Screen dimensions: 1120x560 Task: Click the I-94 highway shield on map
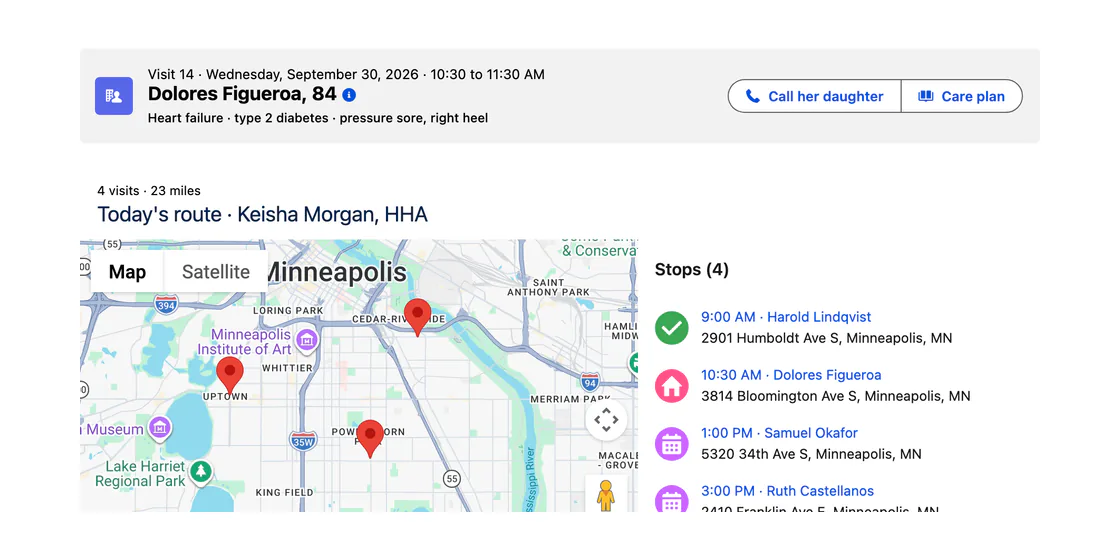pyautogui.click(x=589, y=381)
